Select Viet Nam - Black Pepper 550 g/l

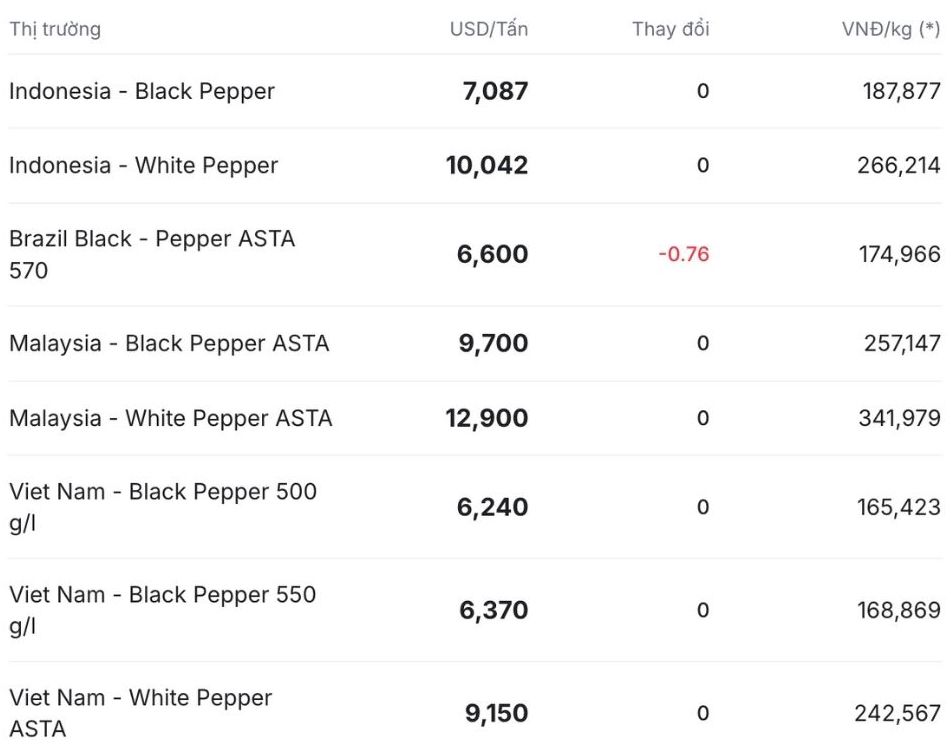(x=163, y=610)
